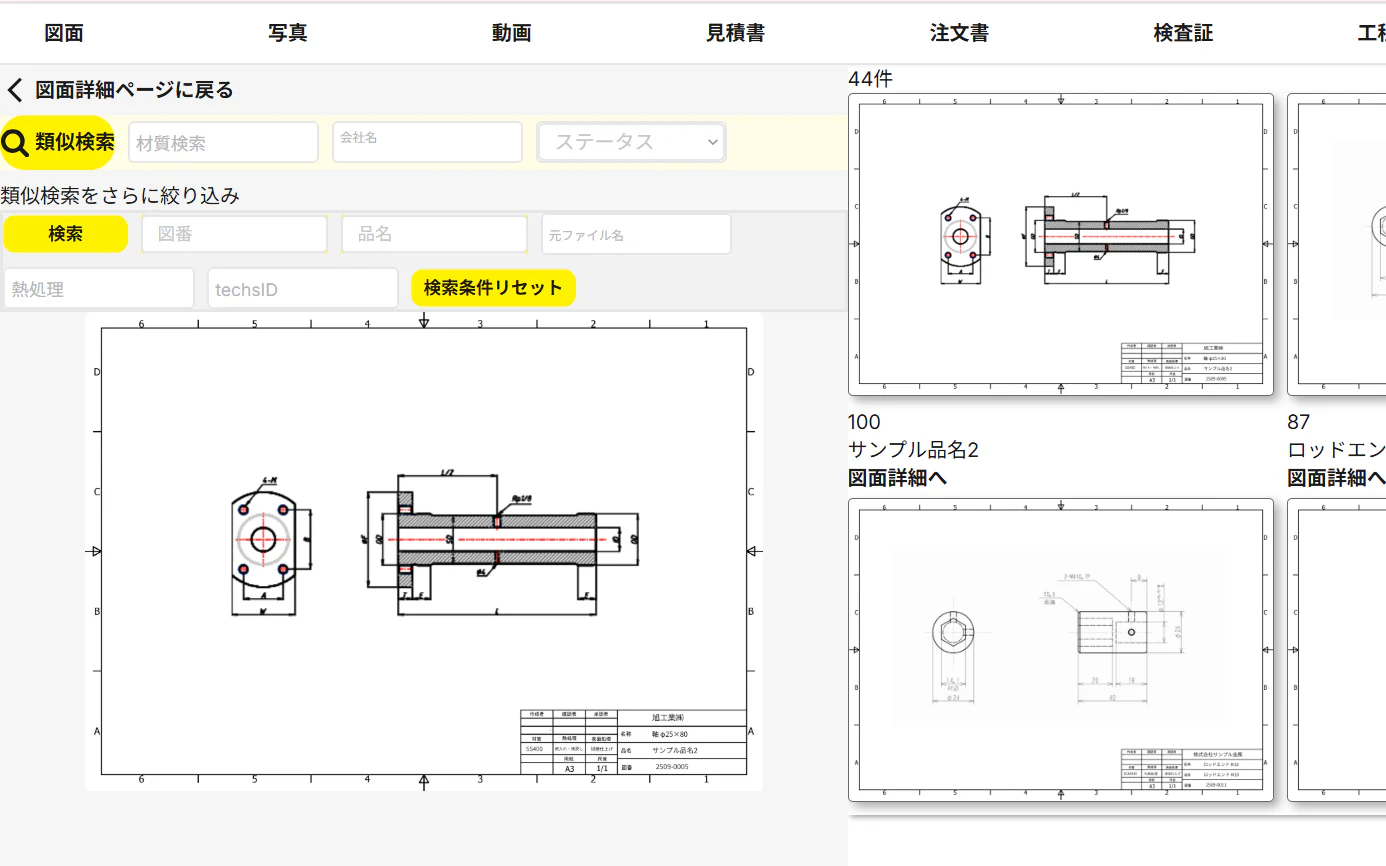Image resolution: width=1386 pixels, height=866 pixels.
Task: Select the 注文書 tab
Action: point(959,33)
